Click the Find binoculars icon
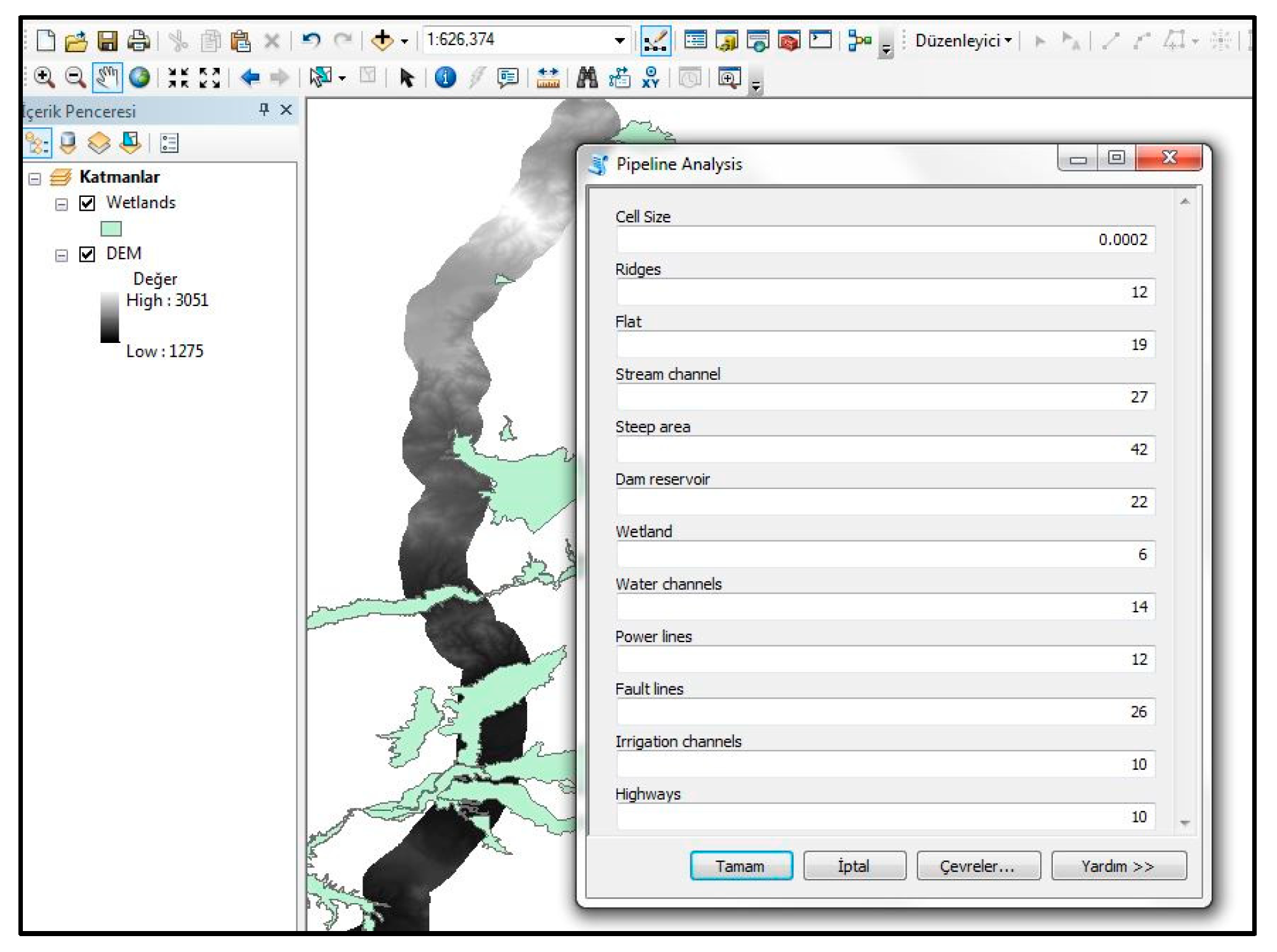The image size is (1277, 952). click(587, 77)
